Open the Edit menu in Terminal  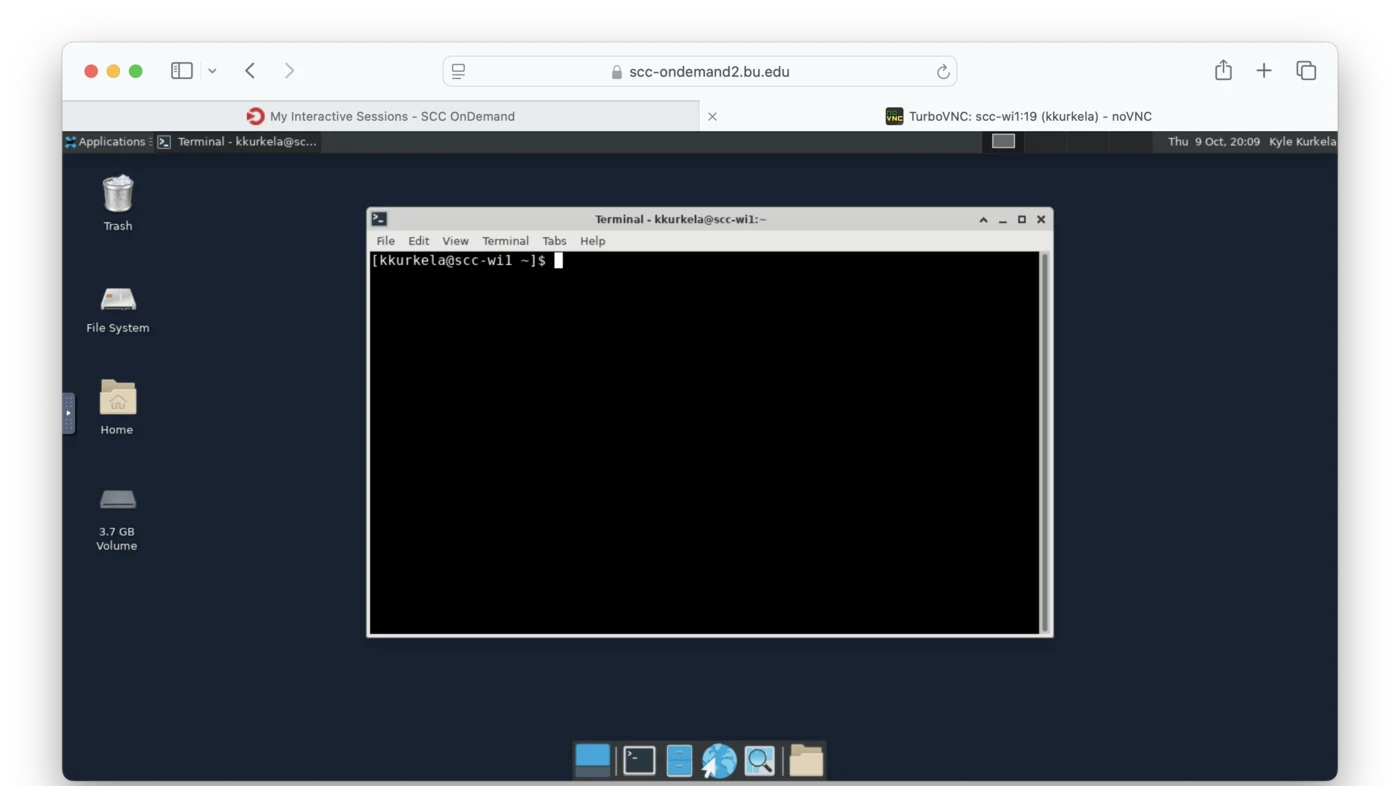[x=419, y=241]
